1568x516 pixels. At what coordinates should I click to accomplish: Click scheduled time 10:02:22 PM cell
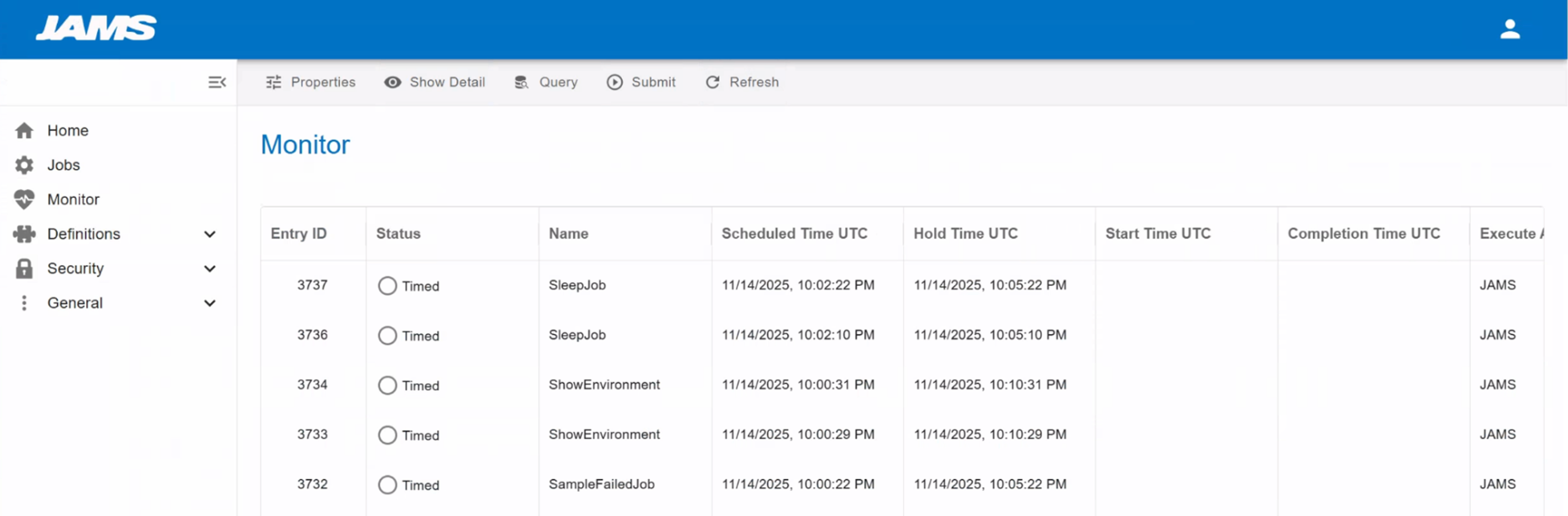[x=798, y=285]
